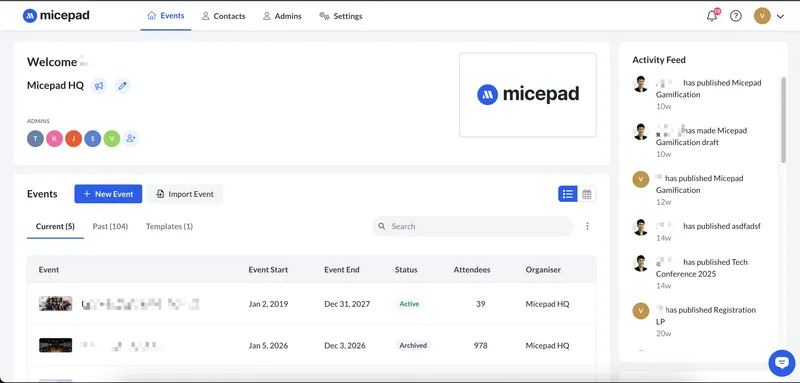Image resolution: width=800 pixels, height=383 pixels.
Task: Open the Settings nav tab
Action: 341,16
